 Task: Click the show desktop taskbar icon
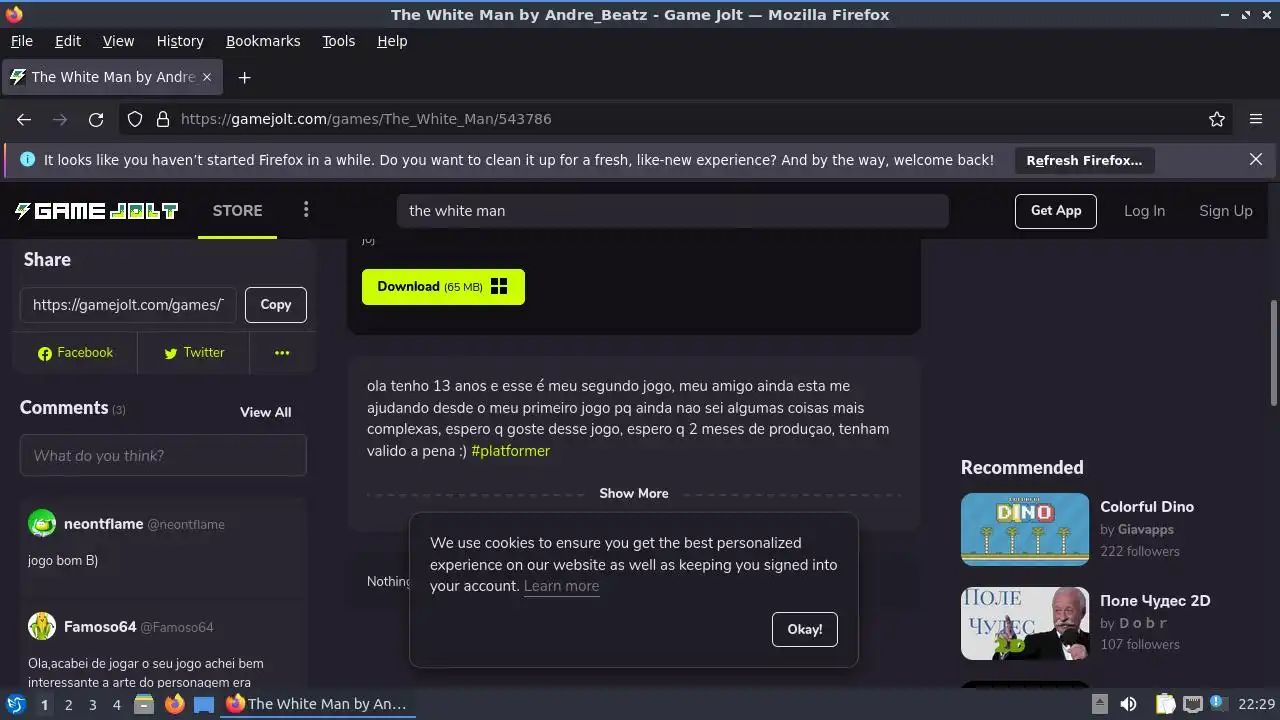point(204,704)
